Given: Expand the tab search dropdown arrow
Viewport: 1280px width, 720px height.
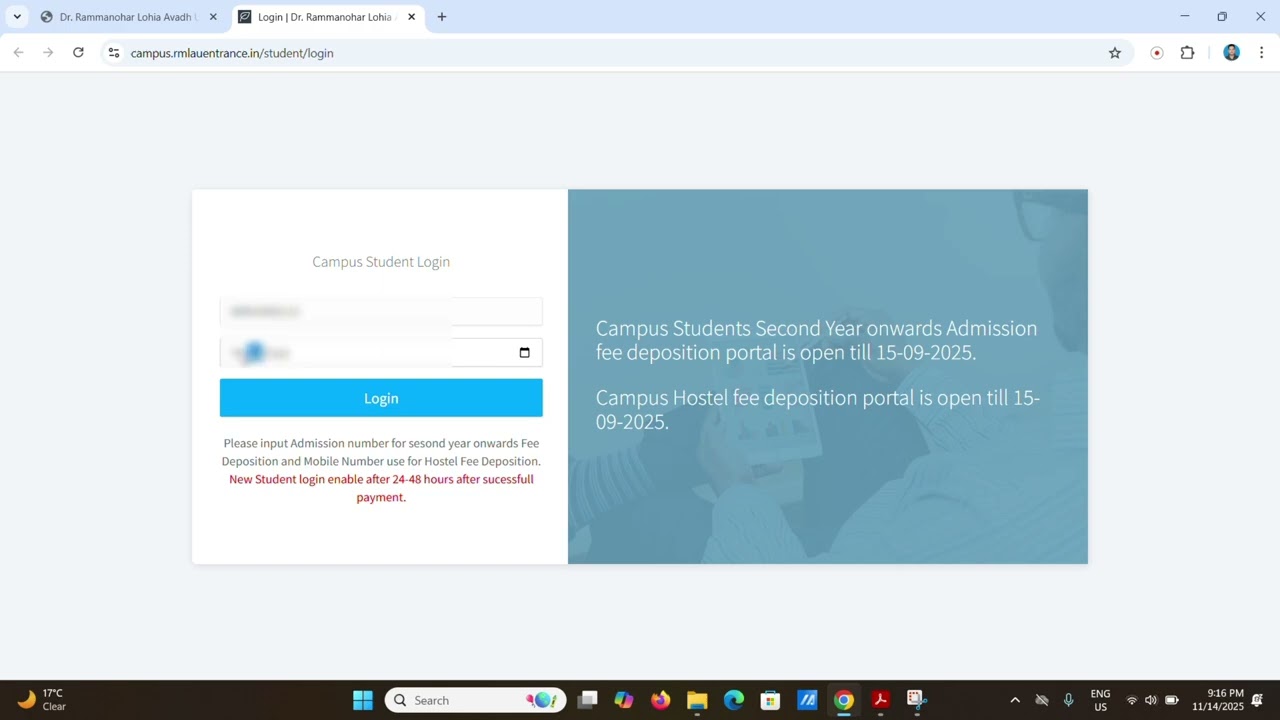Looking at the screenshot, I should coord(17,17).
